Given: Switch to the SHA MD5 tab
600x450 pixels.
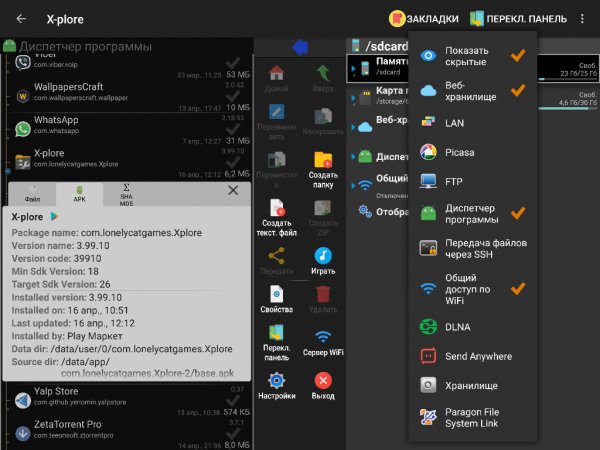Looking at the screenshot, I should [126, 194].
